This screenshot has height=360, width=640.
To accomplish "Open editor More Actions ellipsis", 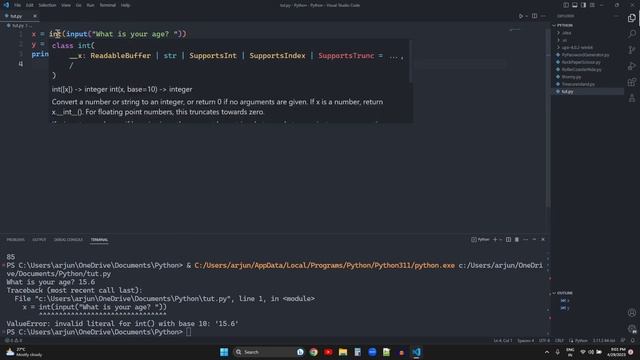I will 543,16.
